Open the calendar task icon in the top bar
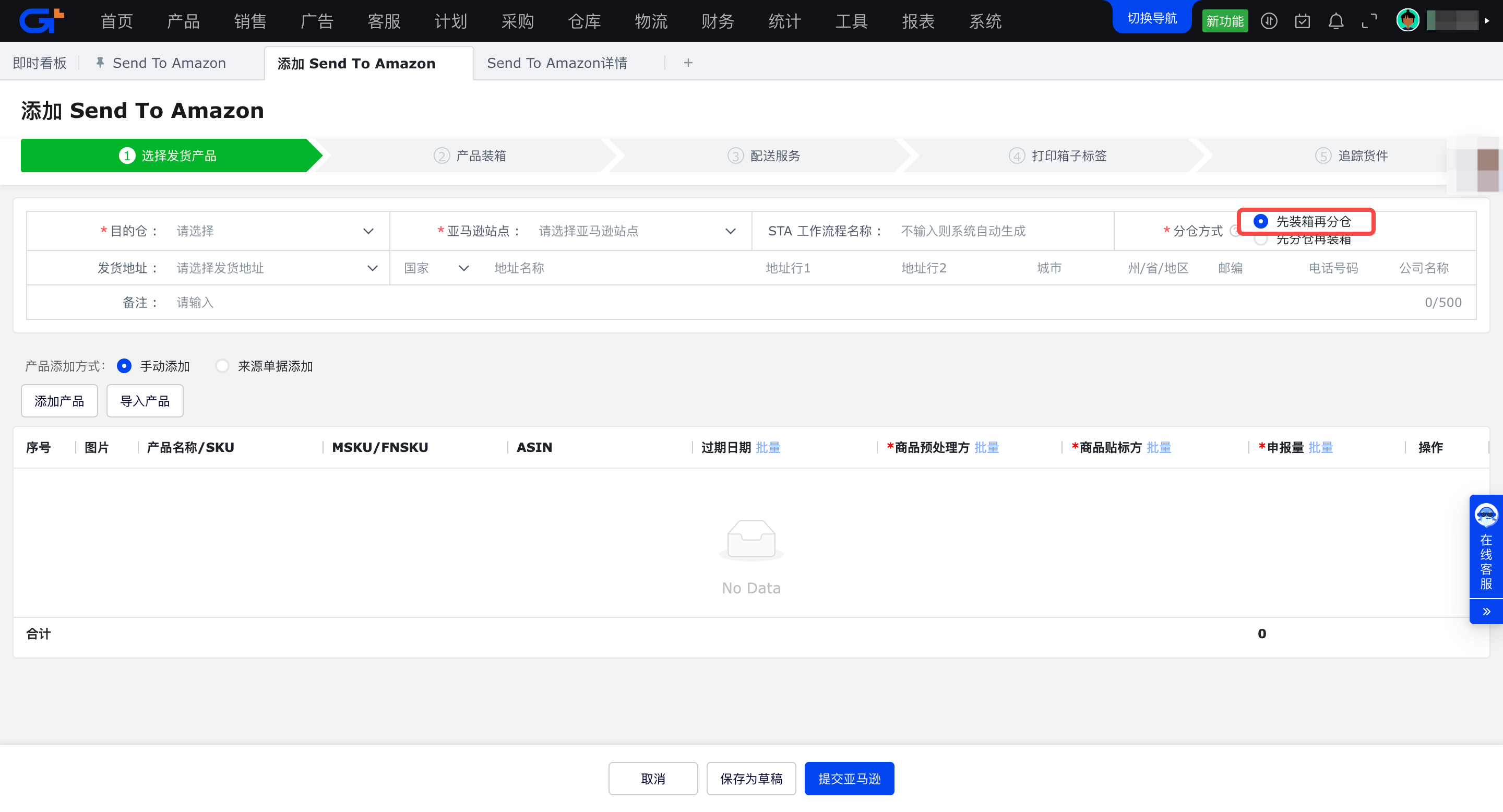 1302,21
